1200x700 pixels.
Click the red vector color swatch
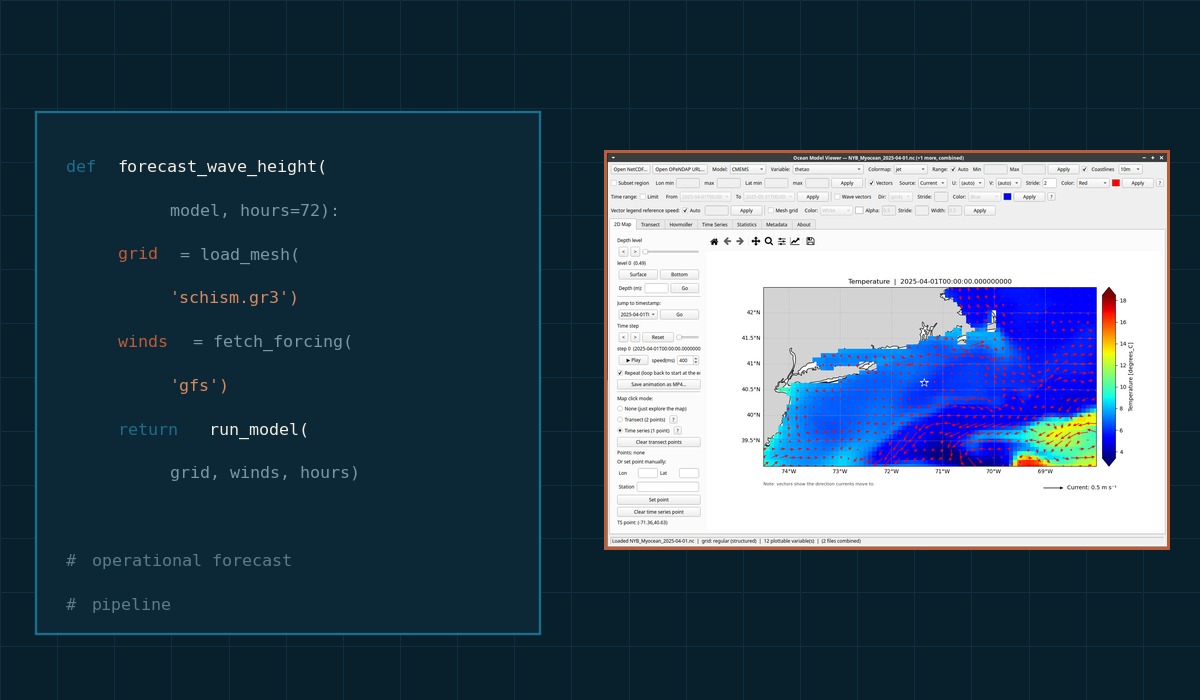[x=1116, y=183]
